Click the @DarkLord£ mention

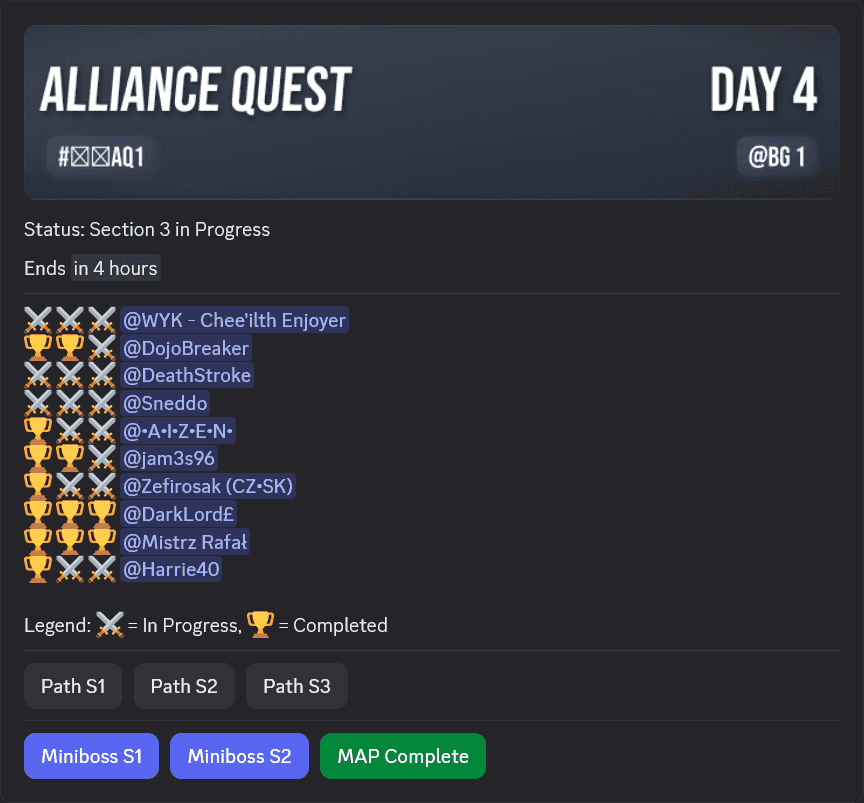tap(178, 514)
